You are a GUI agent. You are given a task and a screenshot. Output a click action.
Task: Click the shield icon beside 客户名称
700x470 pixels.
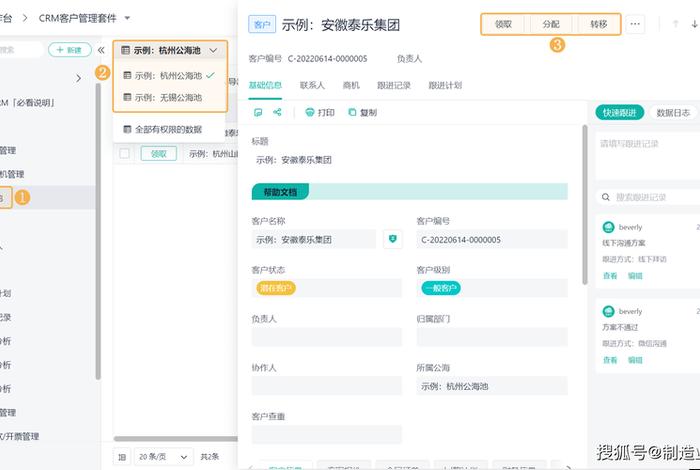[x=393, y=239]
